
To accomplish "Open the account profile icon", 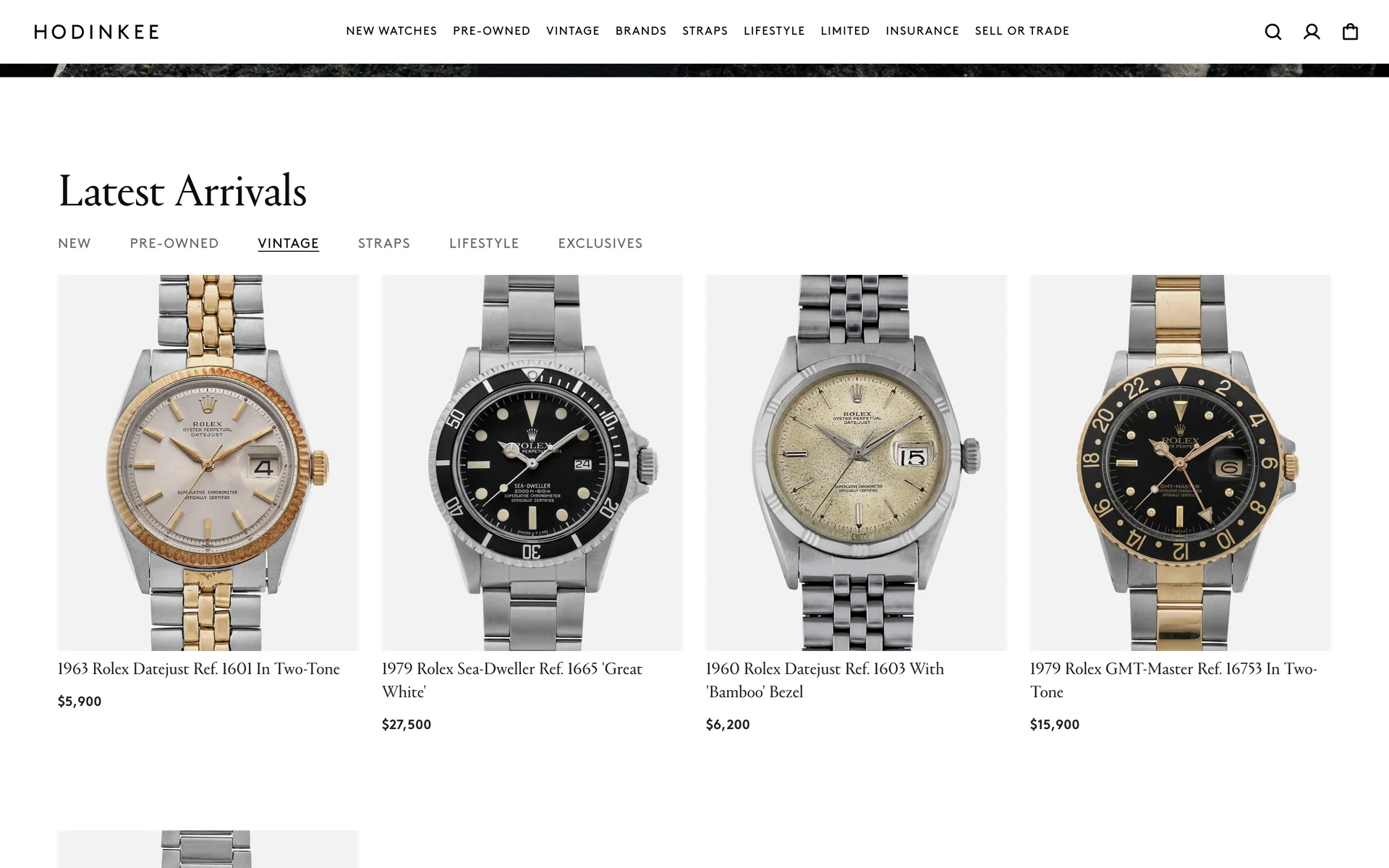I will (1312, 32).
